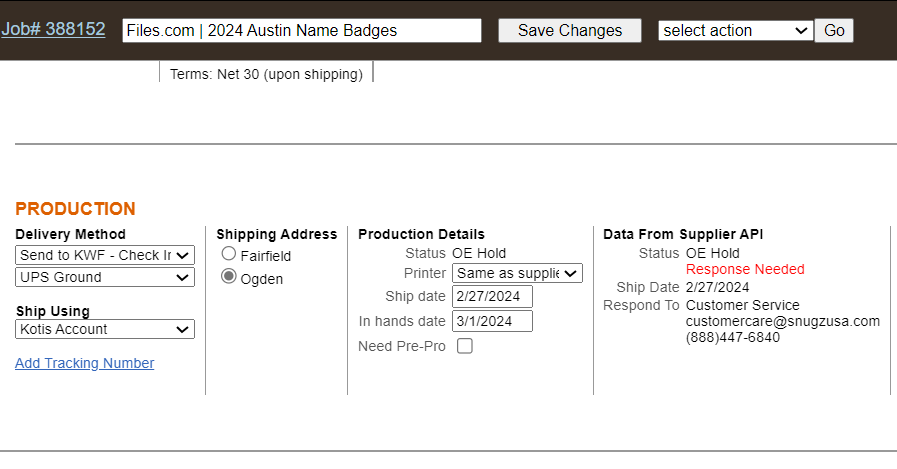Click the In hands date field
This screenshot has width=897, height=469.
tap(492, 321)
